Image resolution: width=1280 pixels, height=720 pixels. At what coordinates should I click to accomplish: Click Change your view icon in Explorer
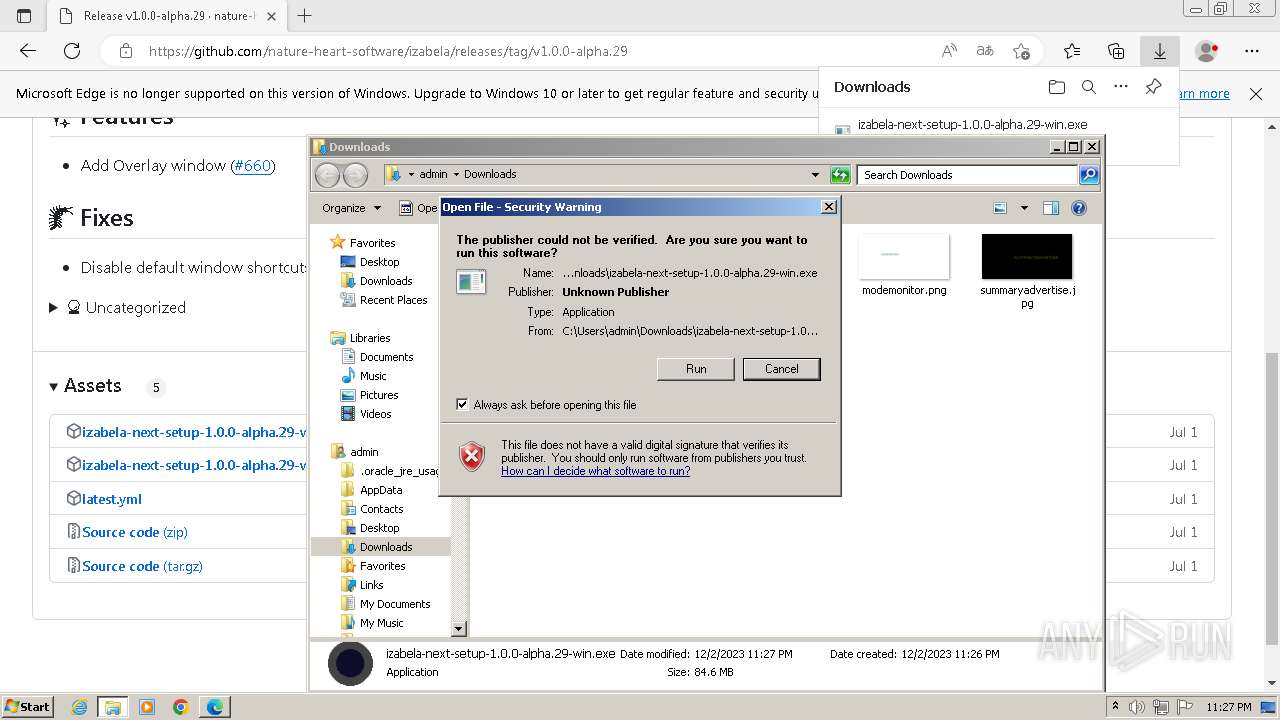click(x=1000, y=208)
